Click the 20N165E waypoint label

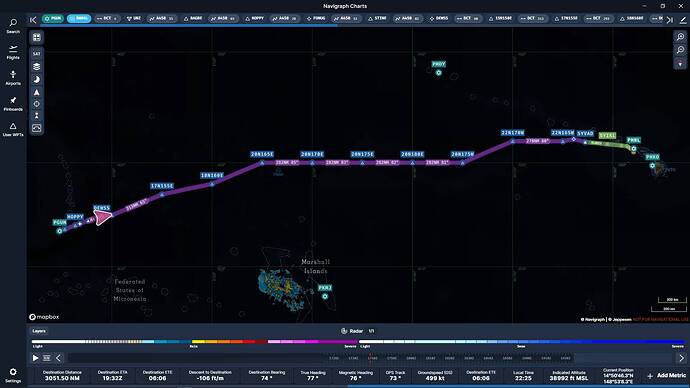click(x=262, y=154)
